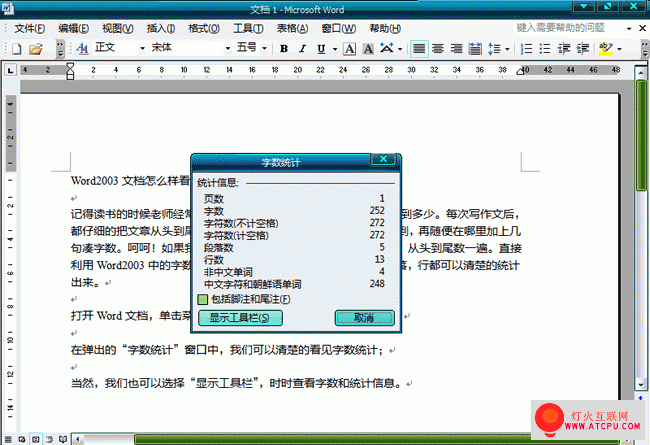Screen dimensions: 650x445
Task: Click the character scaling icon
Action: pyautogui.click(x=387, y=49)
